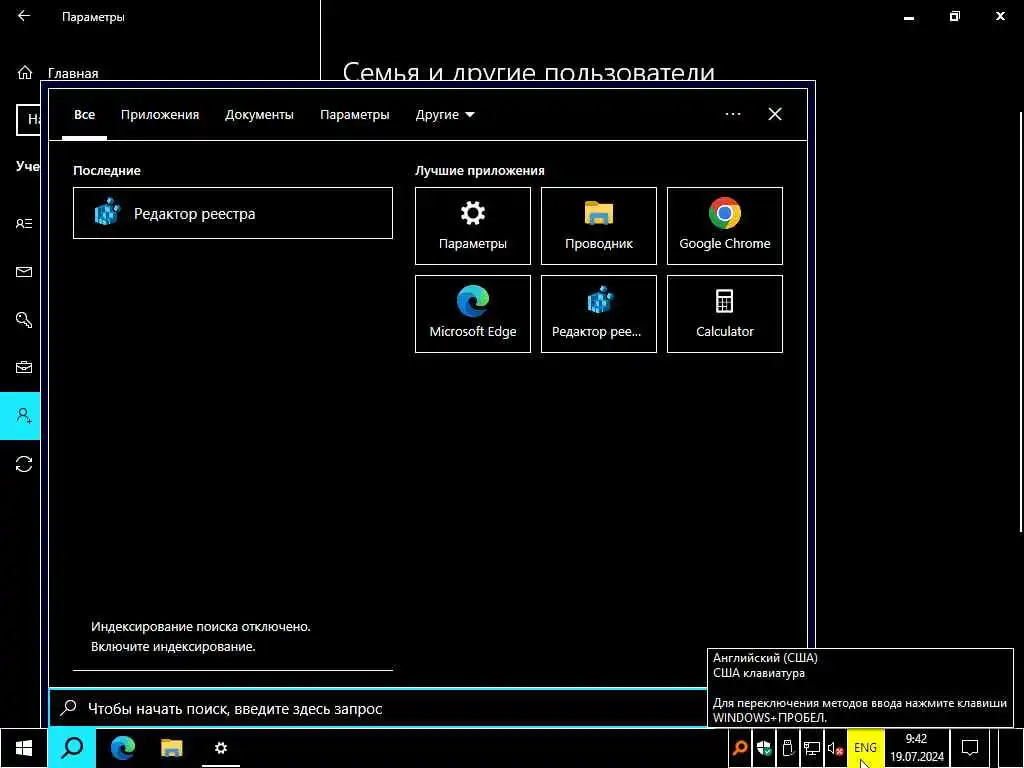Select the user info sidebar icon in Settings
This screenshot has width=1024, height=768.
tap(24, 224)
